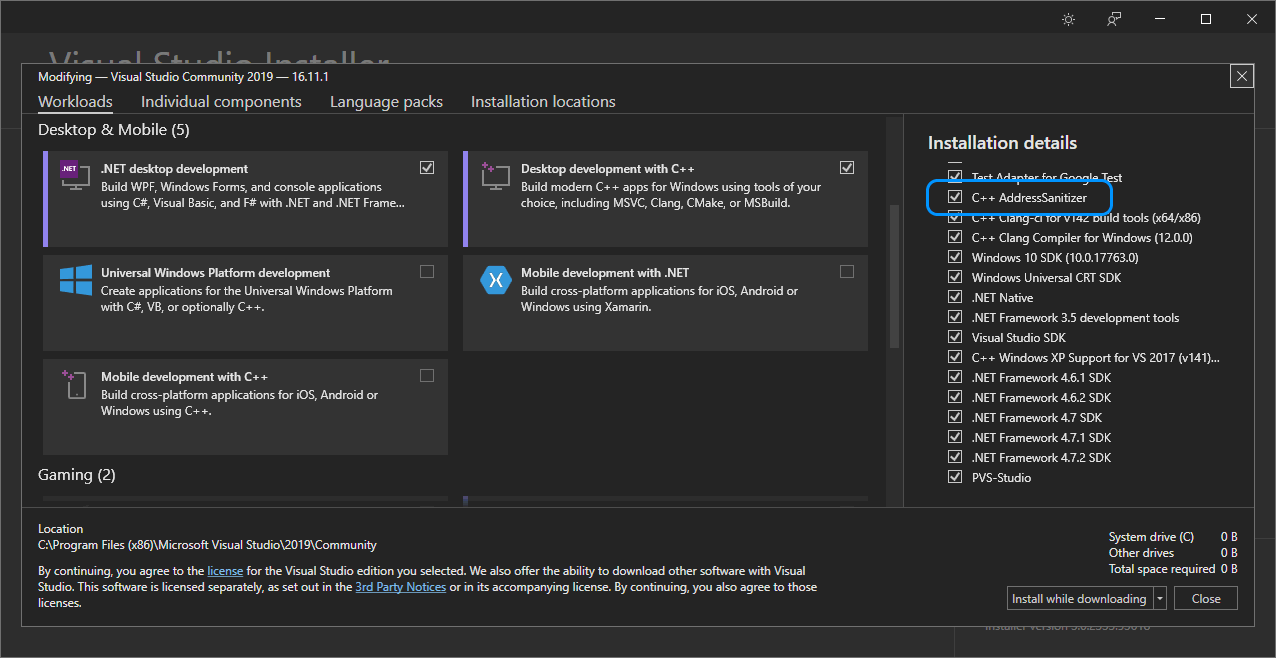1276x658 pixels.
Task: Switch to Installation locations tab
Action: click(x=543, y=102)
